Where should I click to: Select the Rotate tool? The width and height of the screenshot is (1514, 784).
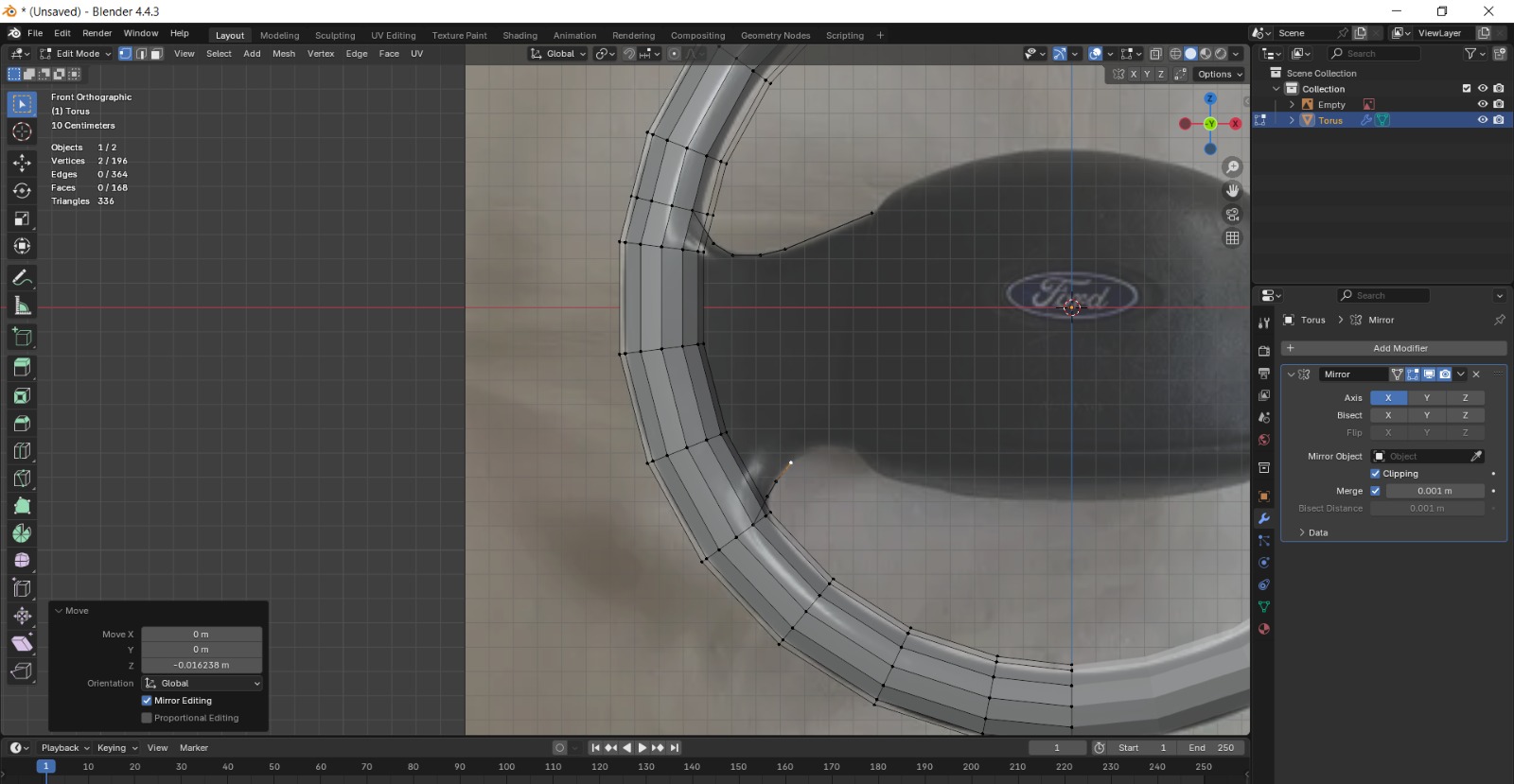pyautogui.click(x=22, y=191)
